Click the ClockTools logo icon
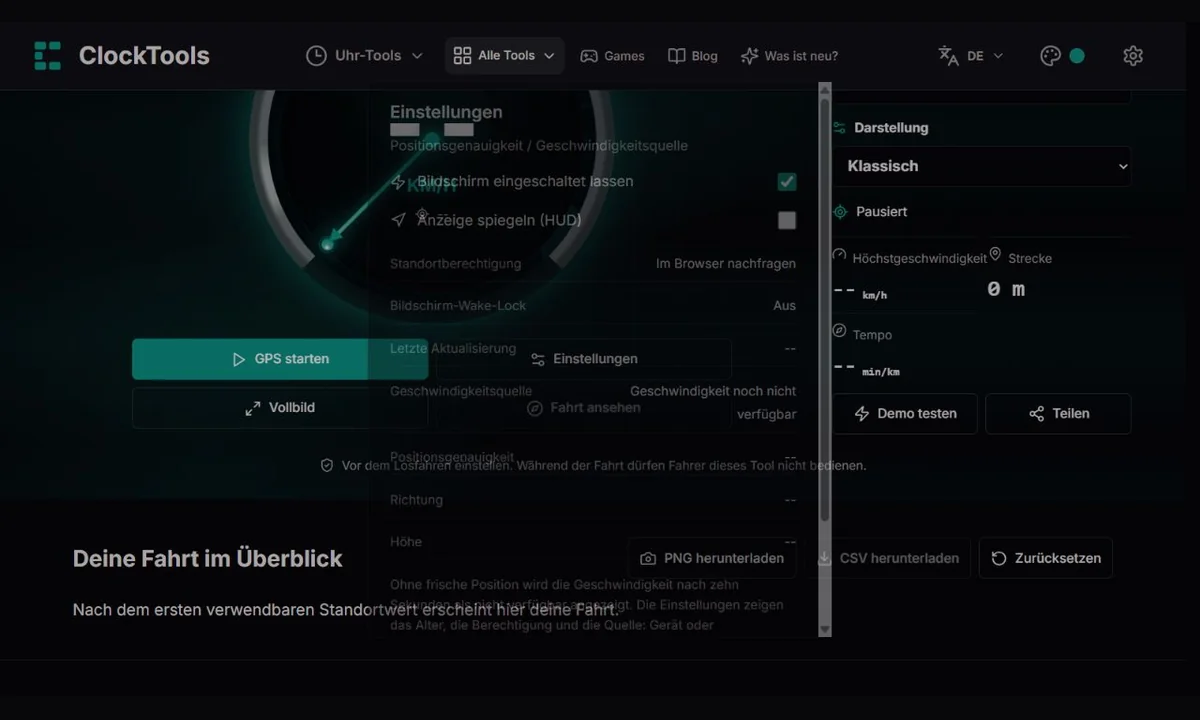Image resolution: width=1200 pixels, height=720 pixels. [x=47, y=56]
